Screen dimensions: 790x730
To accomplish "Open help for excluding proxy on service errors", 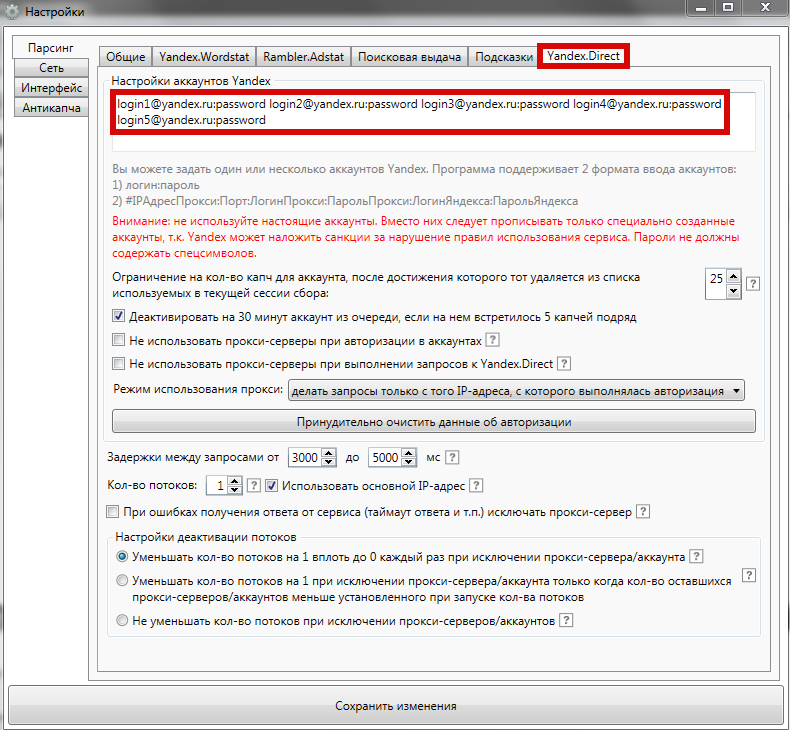I will point(643,511).
